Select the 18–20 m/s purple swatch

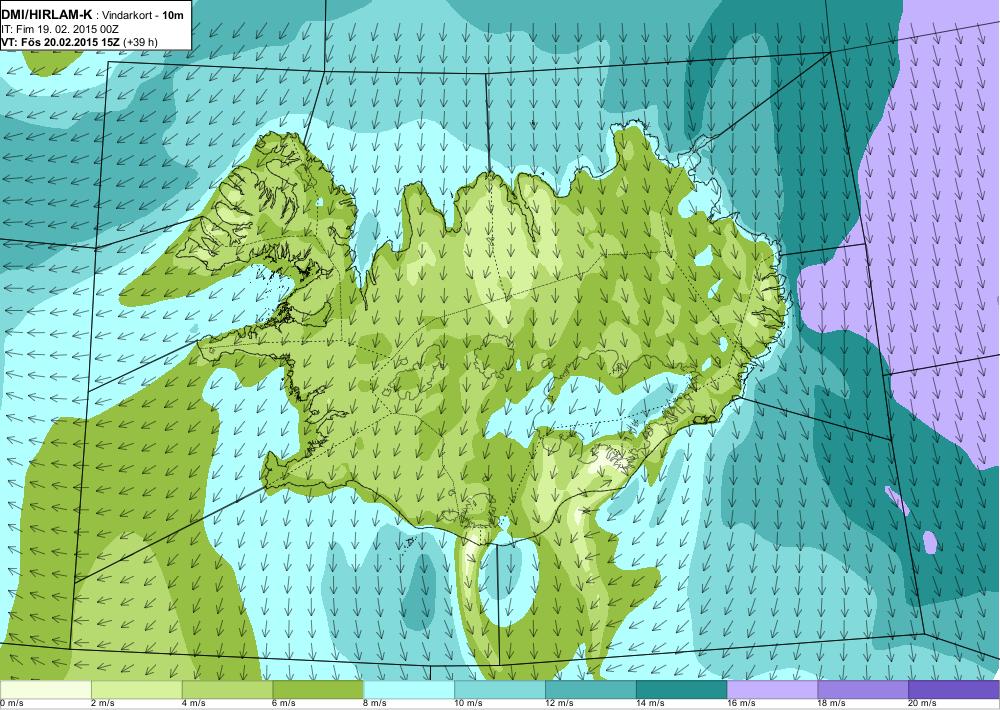click(x=863, y=690)
